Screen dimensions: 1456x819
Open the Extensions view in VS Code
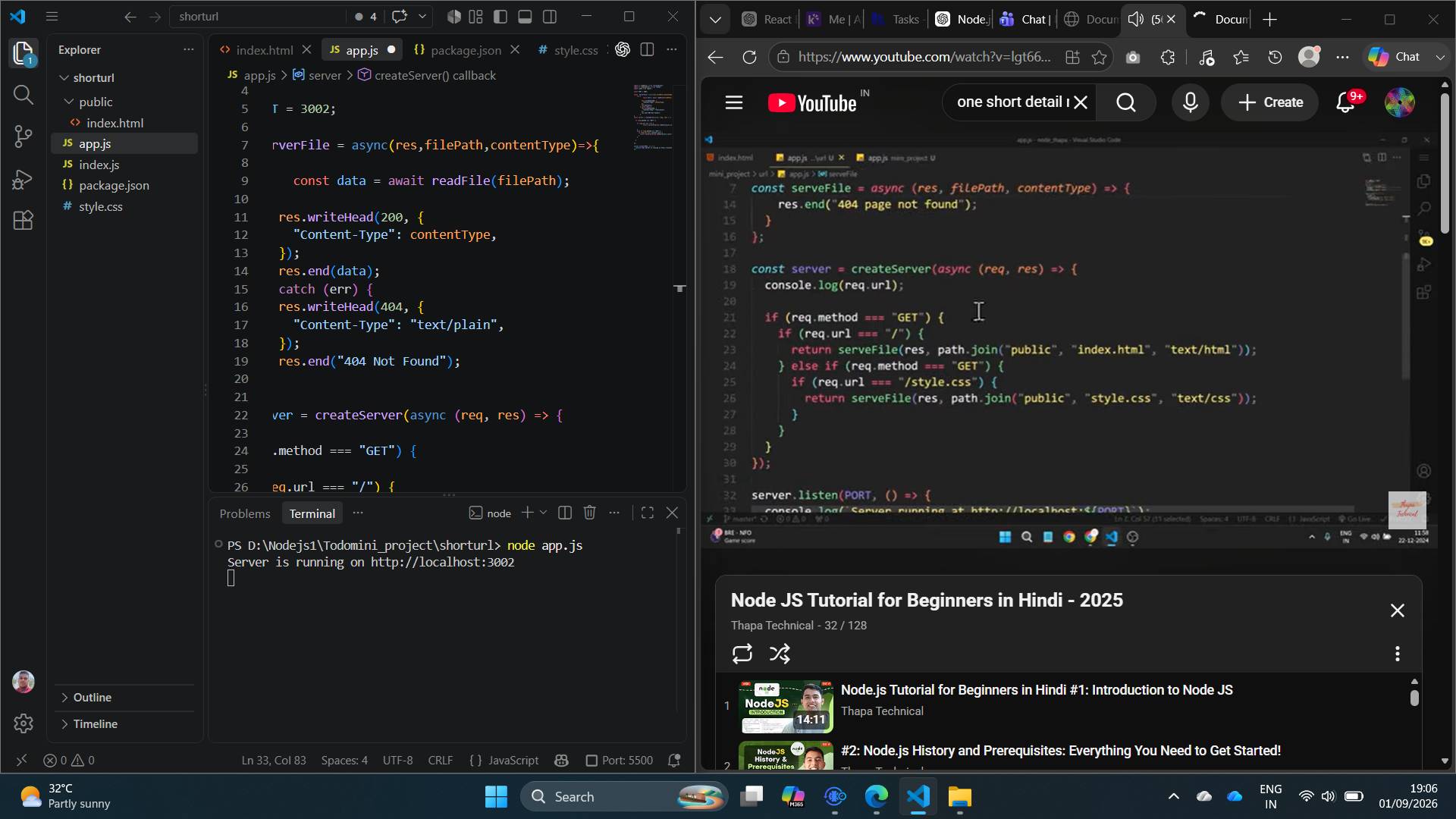coord(23,221)
